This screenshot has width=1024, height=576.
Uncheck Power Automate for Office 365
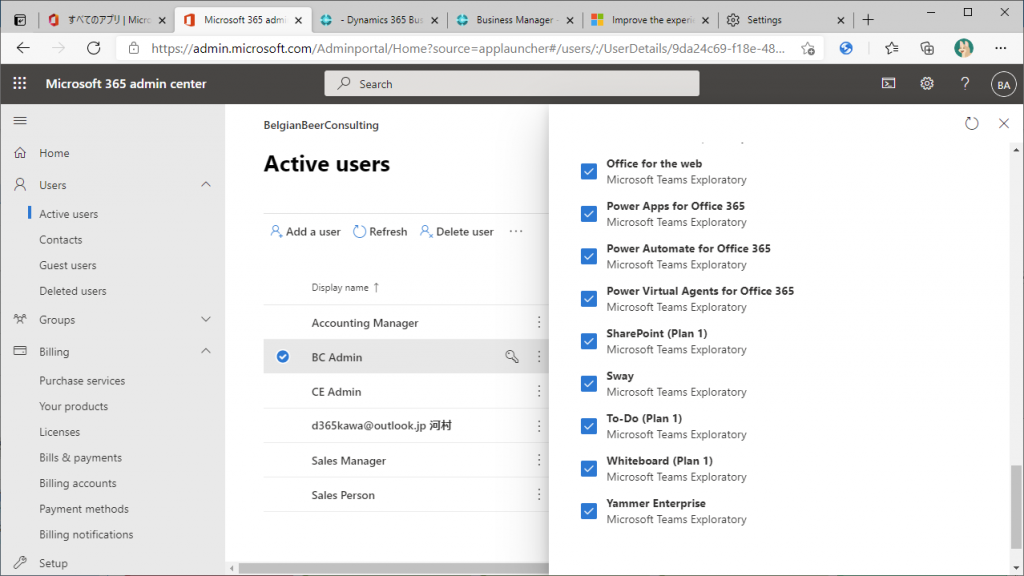588,256
